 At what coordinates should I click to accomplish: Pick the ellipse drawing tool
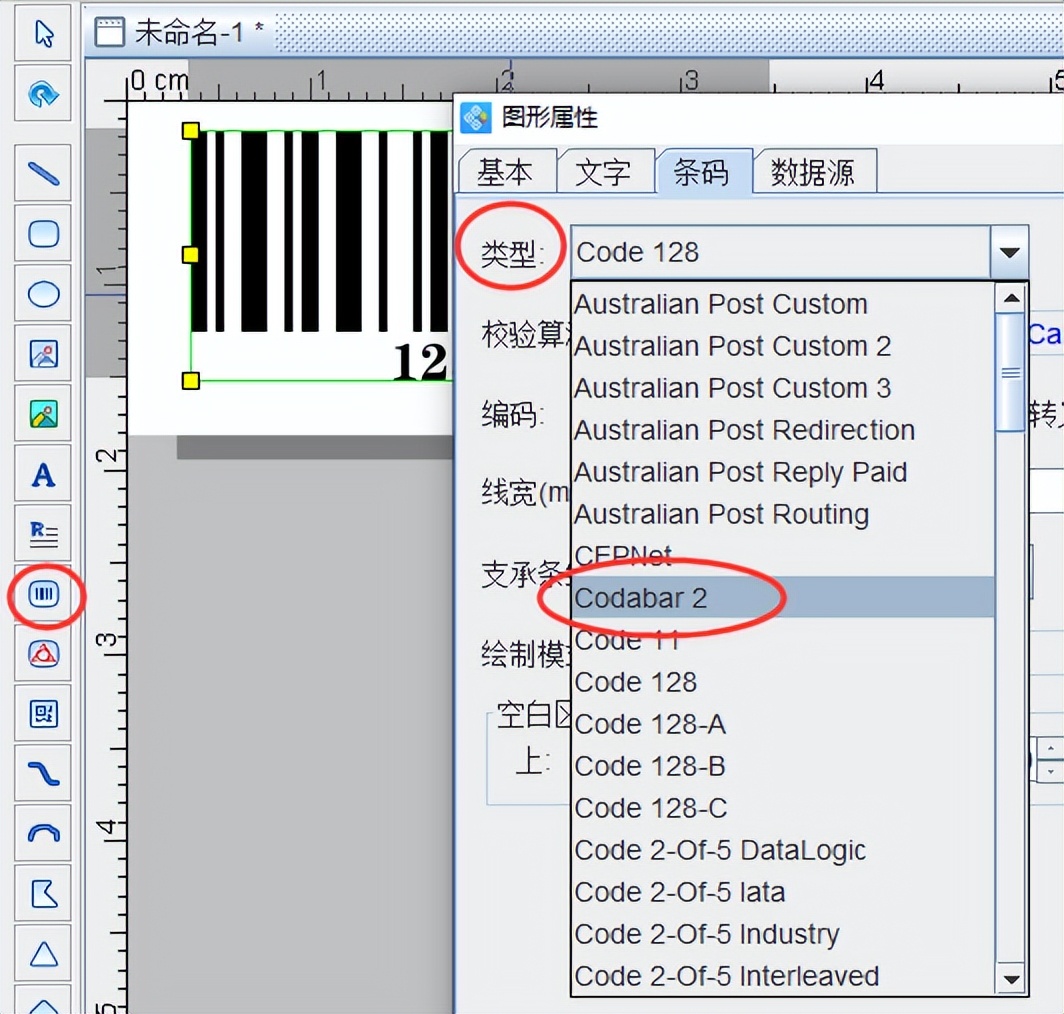point(42,293)
